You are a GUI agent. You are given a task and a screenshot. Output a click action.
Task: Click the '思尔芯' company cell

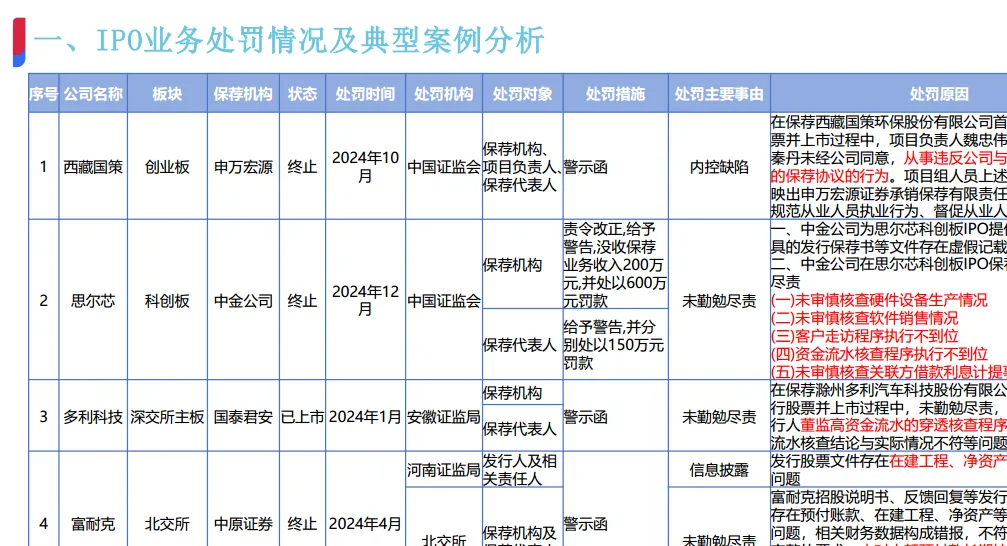click(93, 300)
